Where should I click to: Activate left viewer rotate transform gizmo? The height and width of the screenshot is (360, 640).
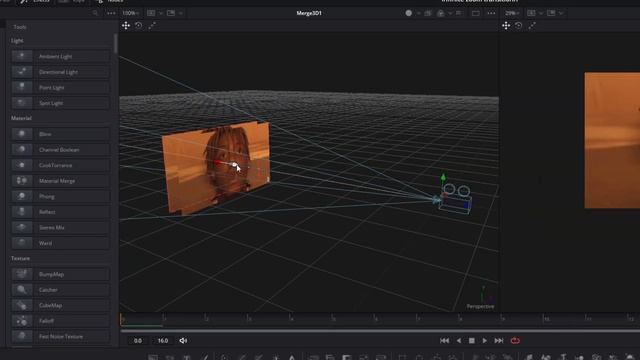click(x=139, y=26)
